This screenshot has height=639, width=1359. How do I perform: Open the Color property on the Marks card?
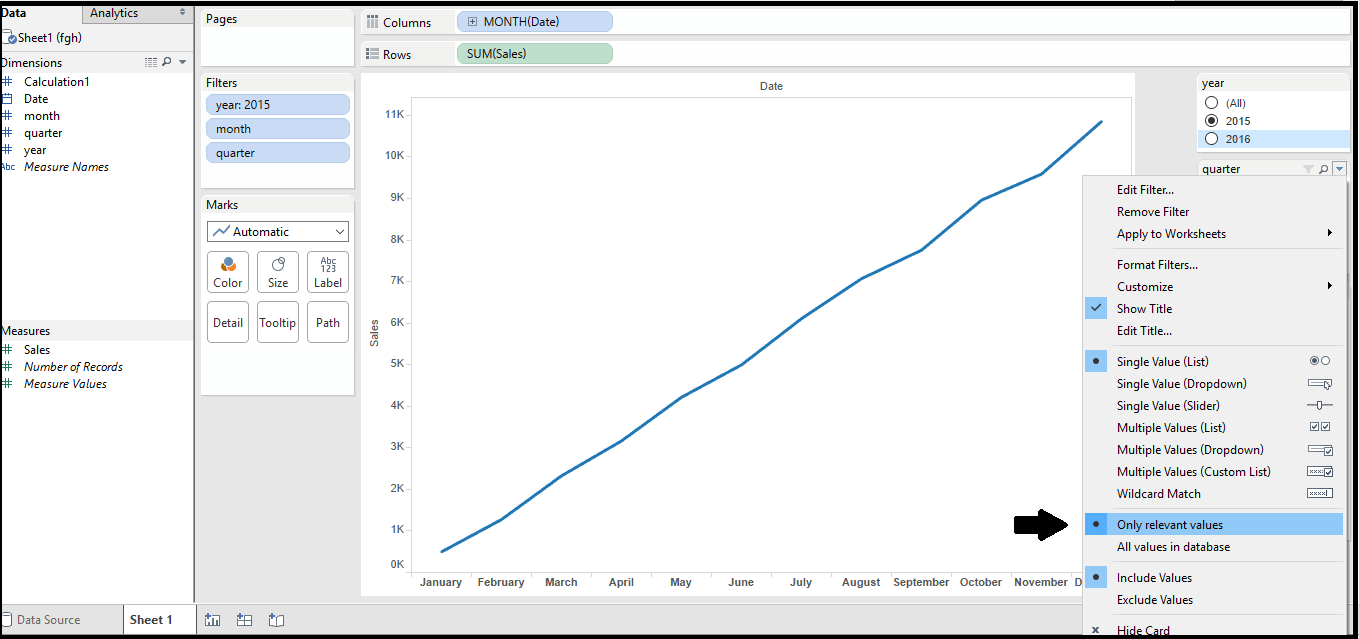[x=227, y=271]
